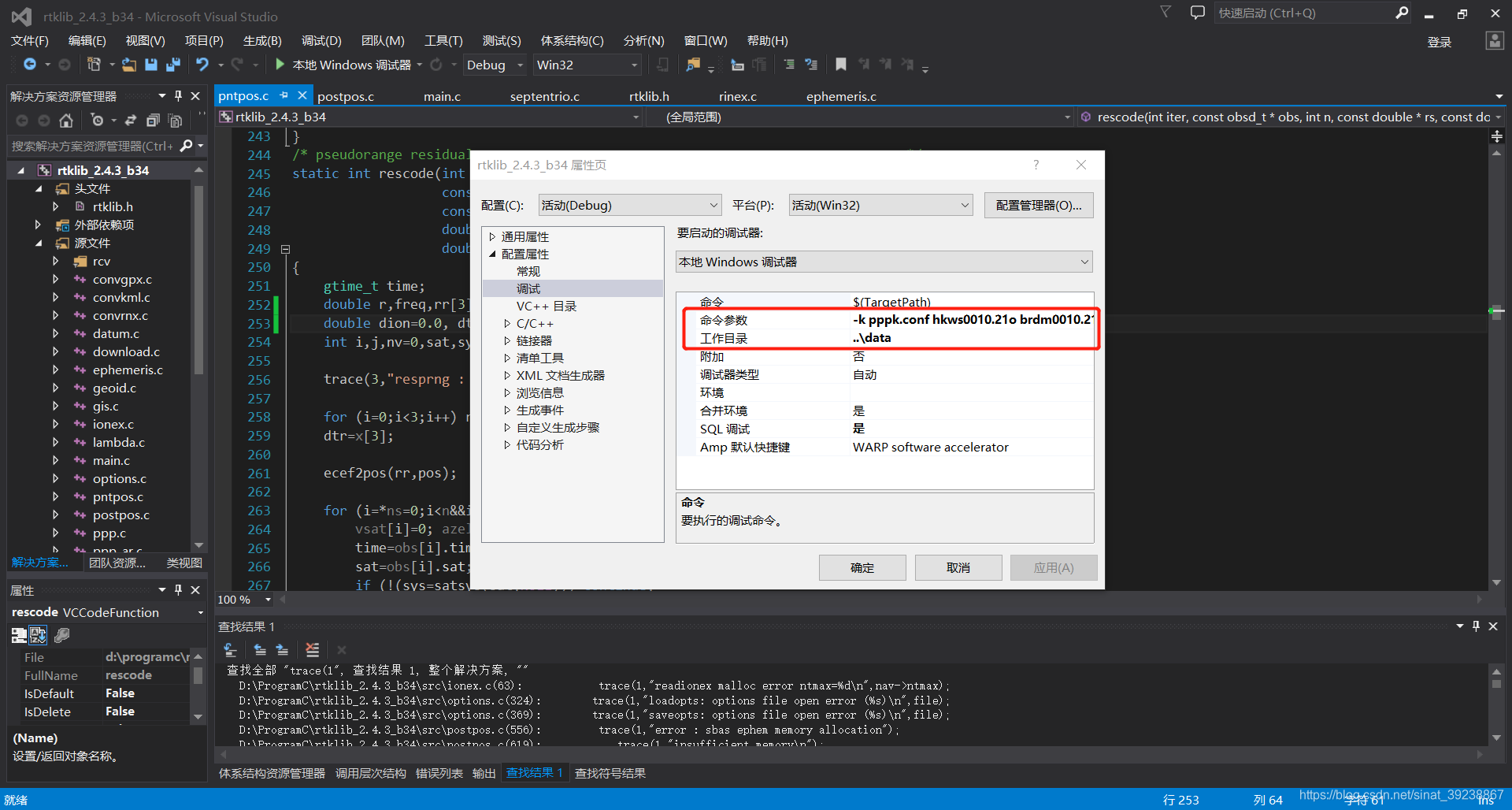Image resolution: width=1512 pixels, height=810 pixels.
Task: Click the Open File folder icon
Action: click(129, 65)
